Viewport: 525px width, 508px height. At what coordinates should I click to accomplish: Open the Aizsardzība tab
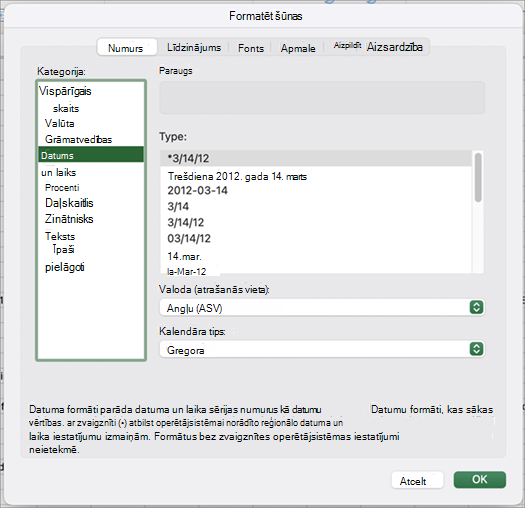tap(394, 47)
